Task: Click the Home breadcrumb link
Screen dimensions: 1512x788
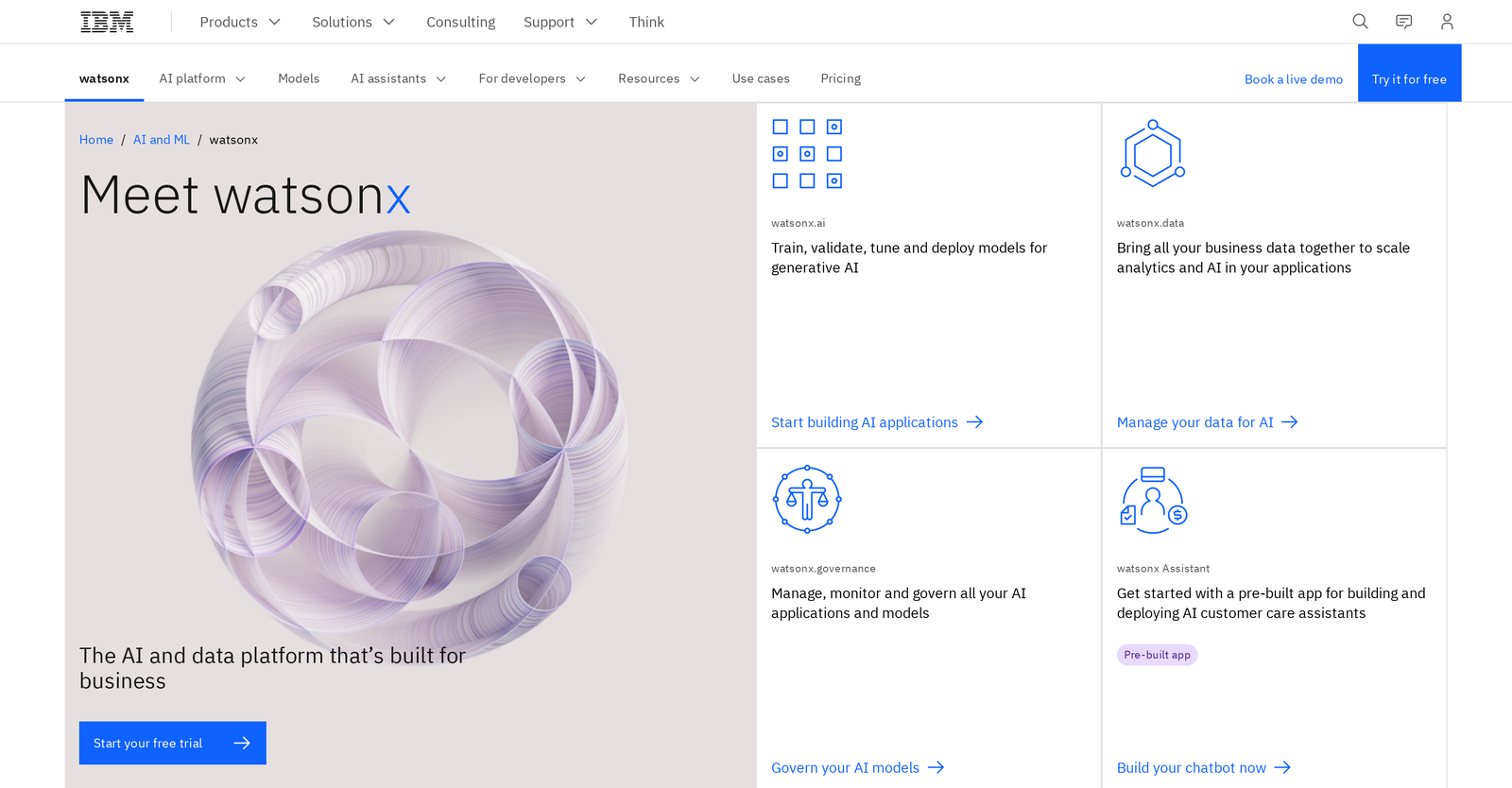Action: [96, 140]
